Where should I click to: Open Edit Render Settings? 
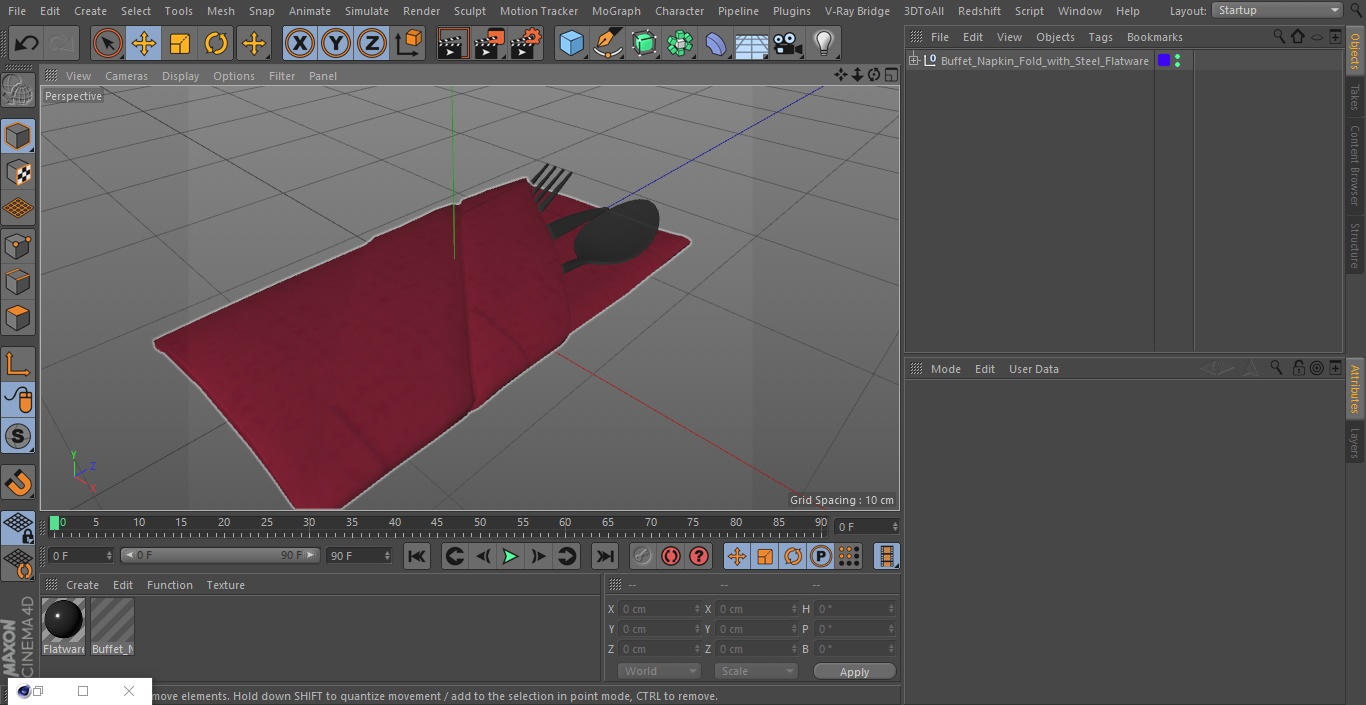(x=526, y=43)
